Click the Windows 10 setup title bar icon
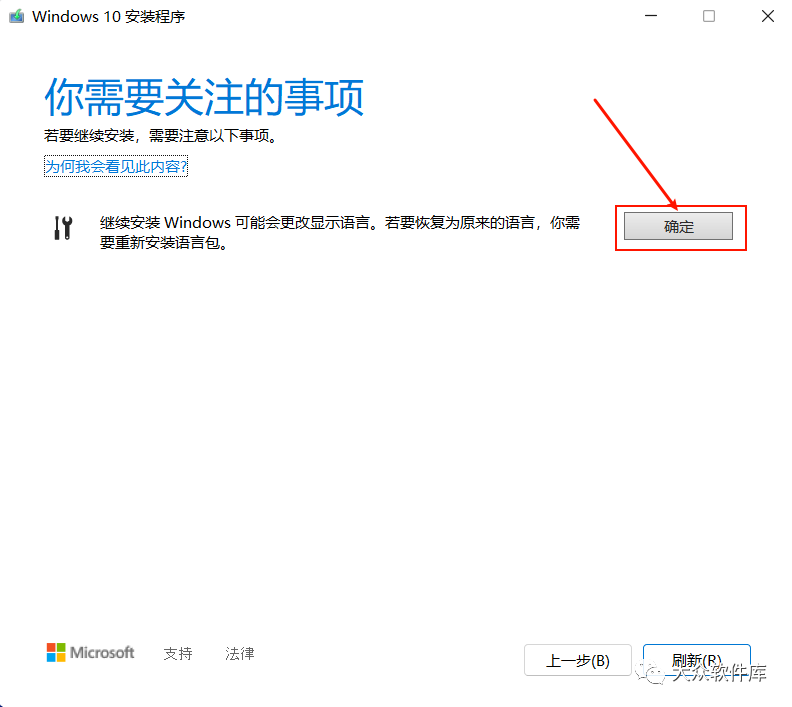Screen dimensions: 792x707 click(x=17, y=16)
